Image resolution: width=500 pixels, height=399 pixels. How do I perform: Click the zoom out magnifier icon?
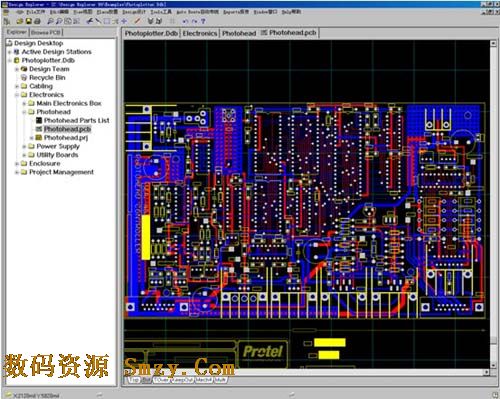pyautogui.click(x=59, y=21)
